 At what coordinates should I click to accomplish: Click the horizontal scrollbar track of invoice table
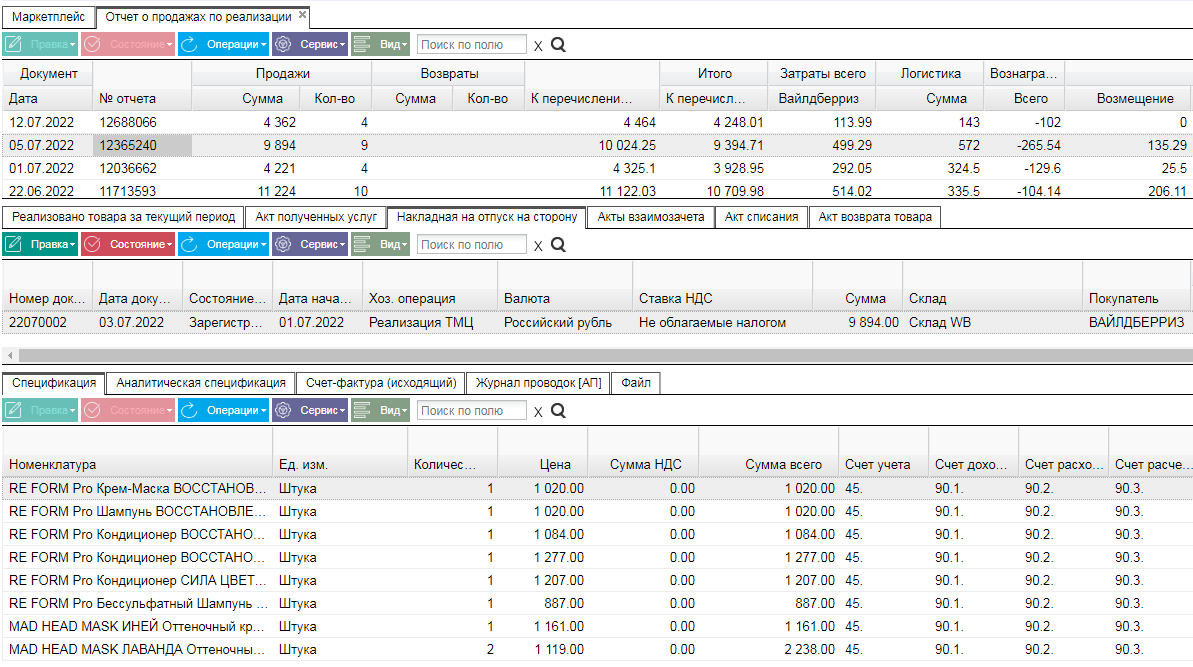605,355
